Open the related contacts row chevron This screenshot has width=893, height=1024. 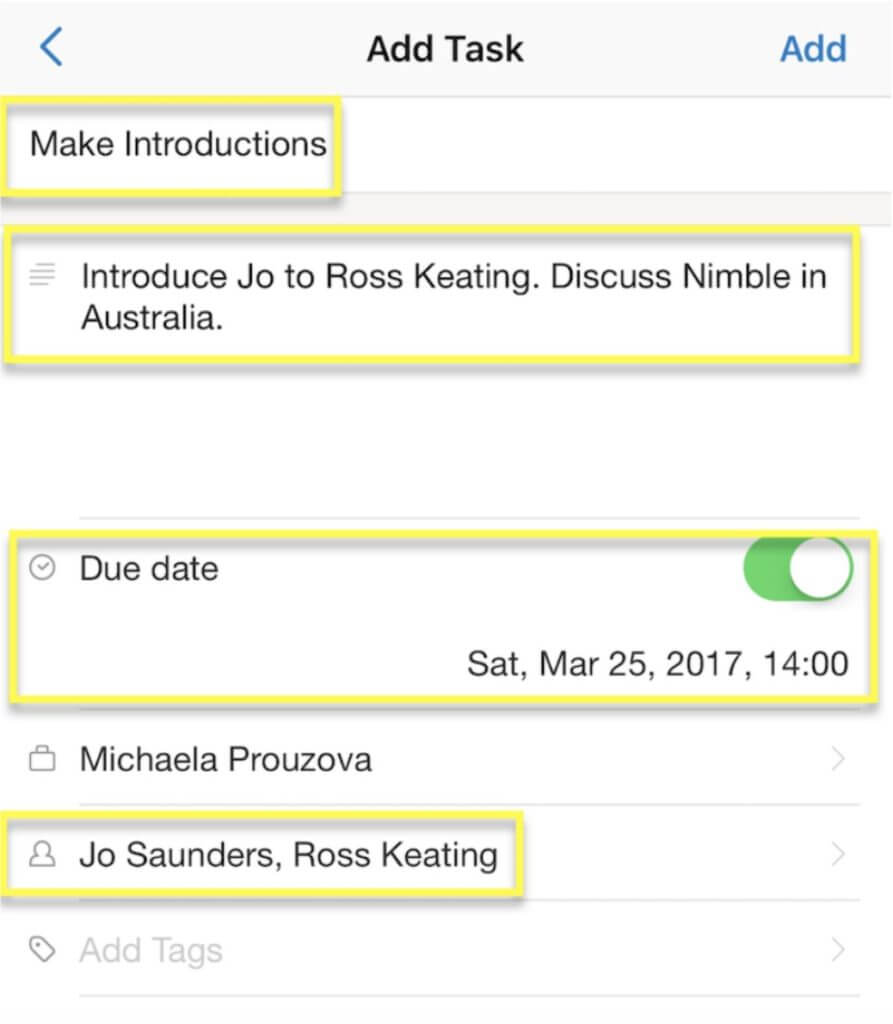coord(838,855)
